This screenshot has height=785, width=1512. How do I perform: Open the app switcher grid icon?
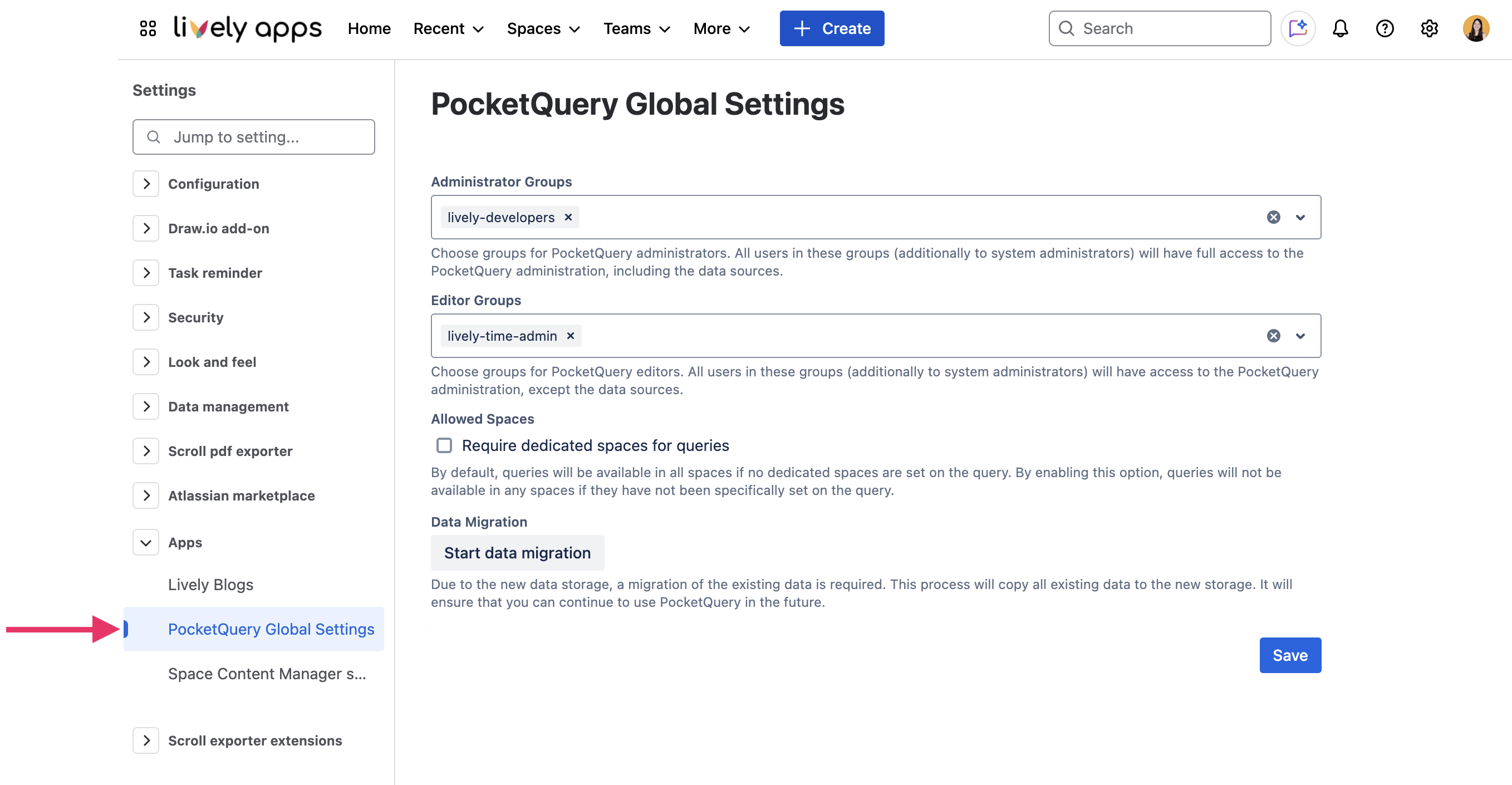pos(148,28)
